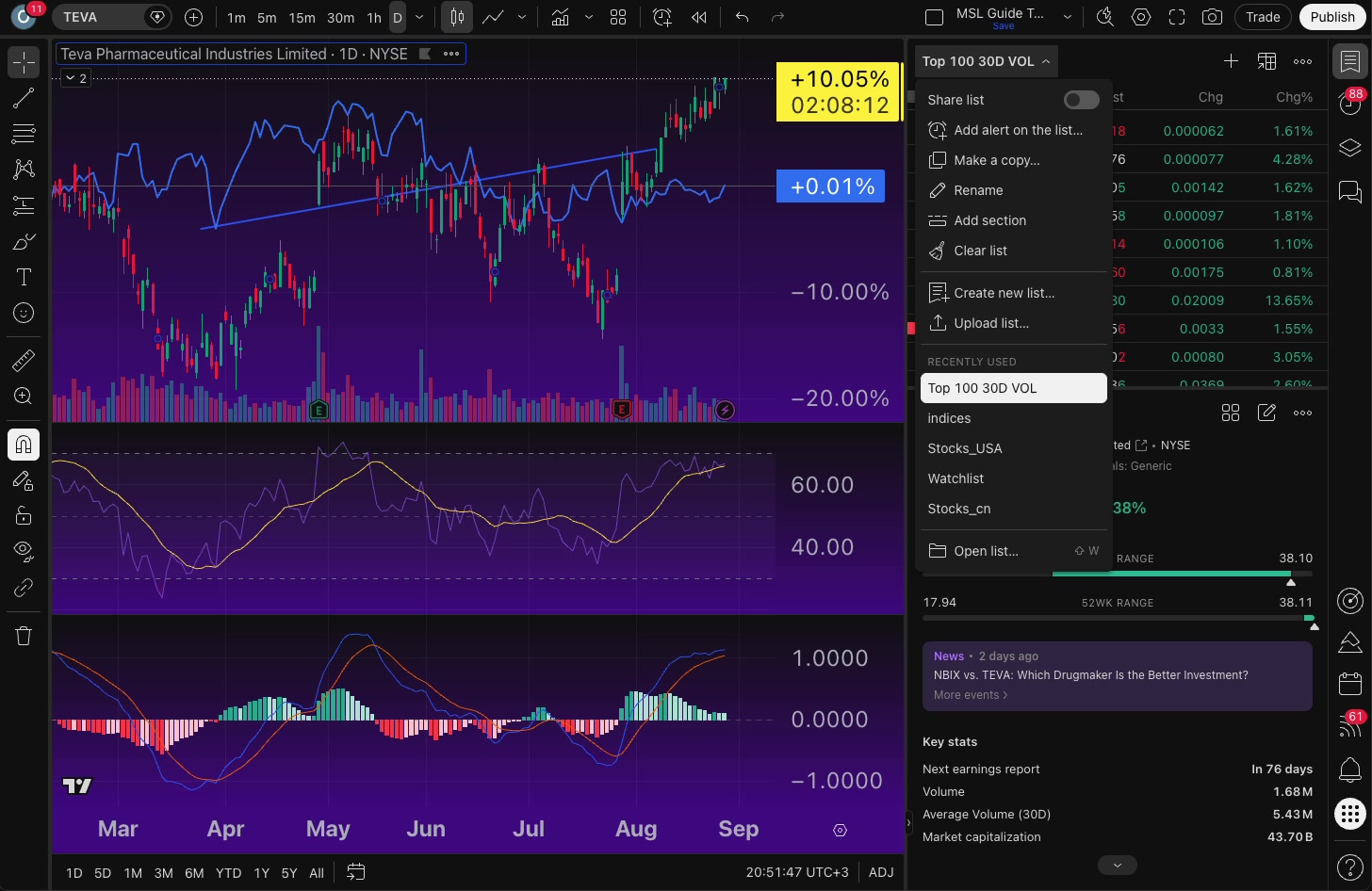Screen dimensions: 1372x891
Task: Click the chart link drawings icon
Action: click(x=24, y=588)
